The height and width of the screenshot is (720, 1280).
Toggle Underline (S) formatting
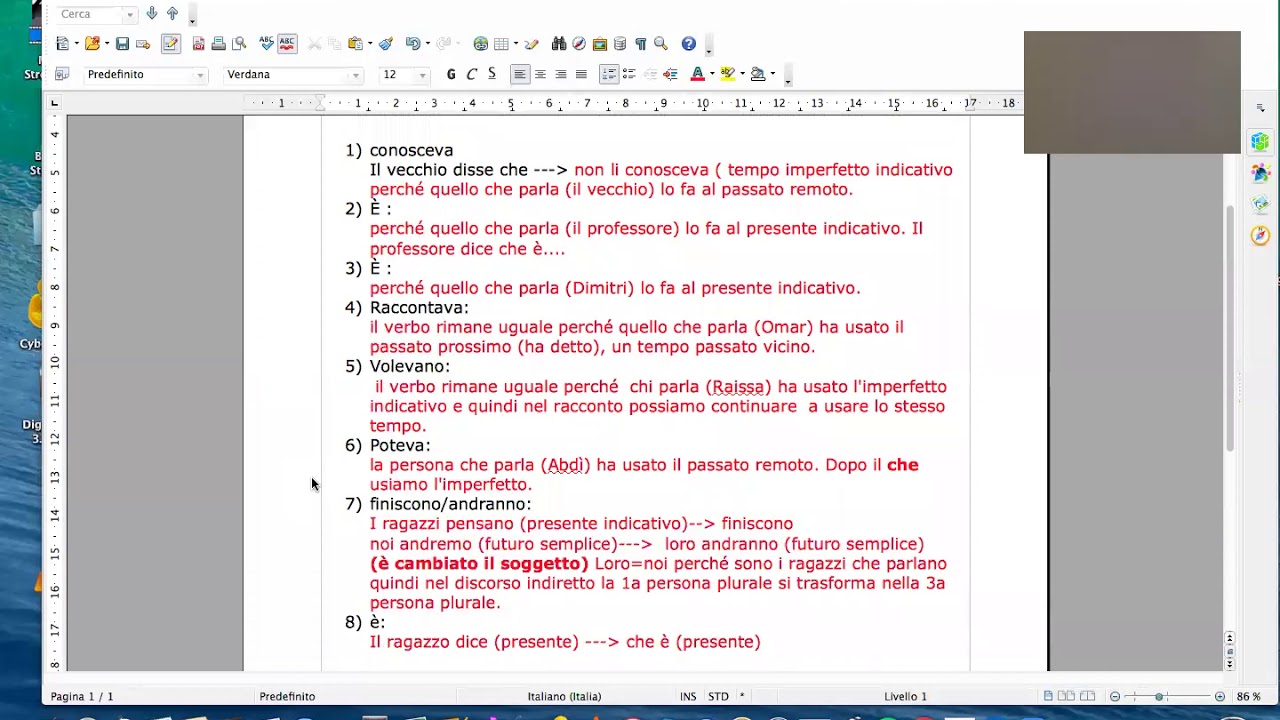(x=492, y=74)
